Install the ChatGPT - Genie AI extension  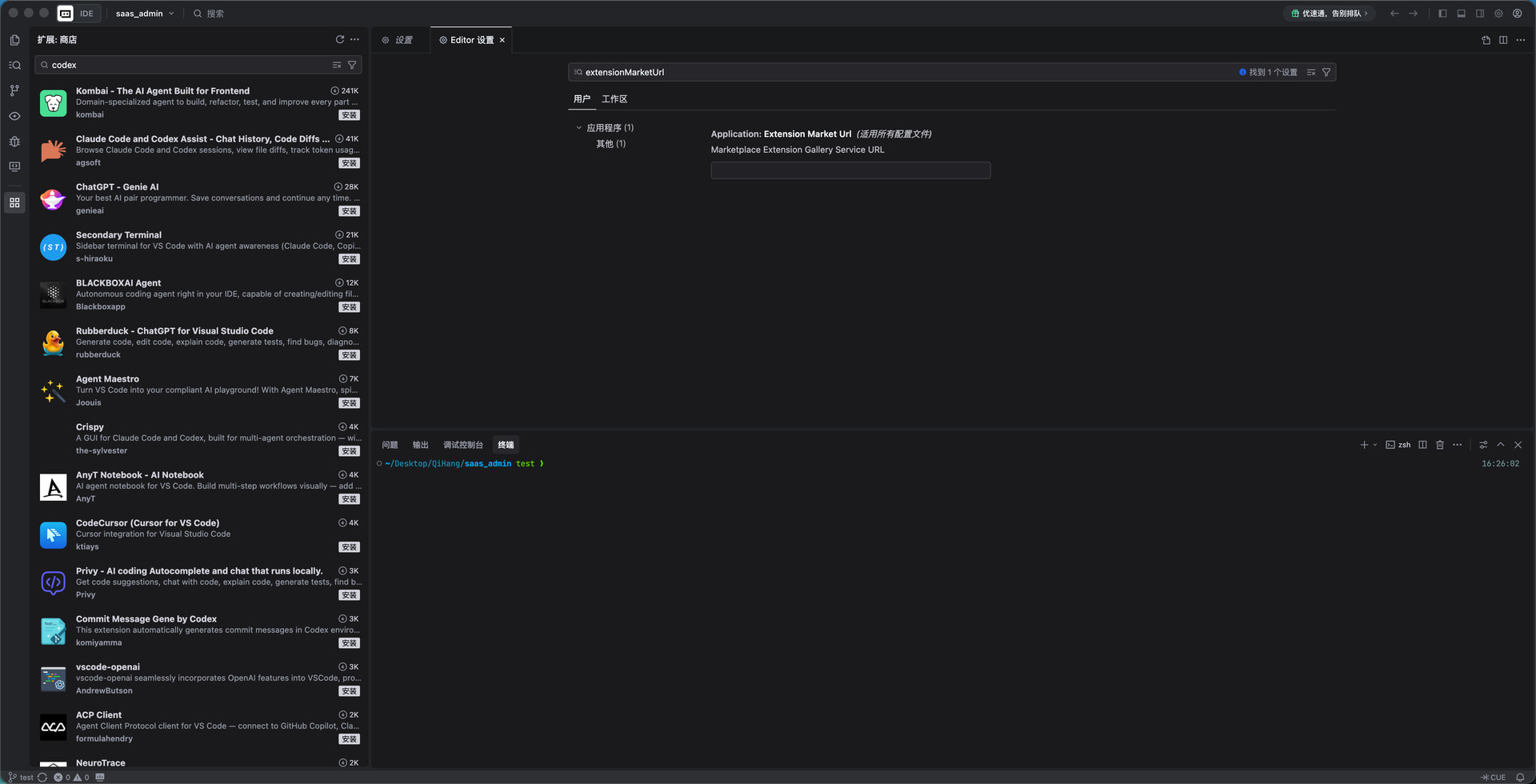[349, 211]
